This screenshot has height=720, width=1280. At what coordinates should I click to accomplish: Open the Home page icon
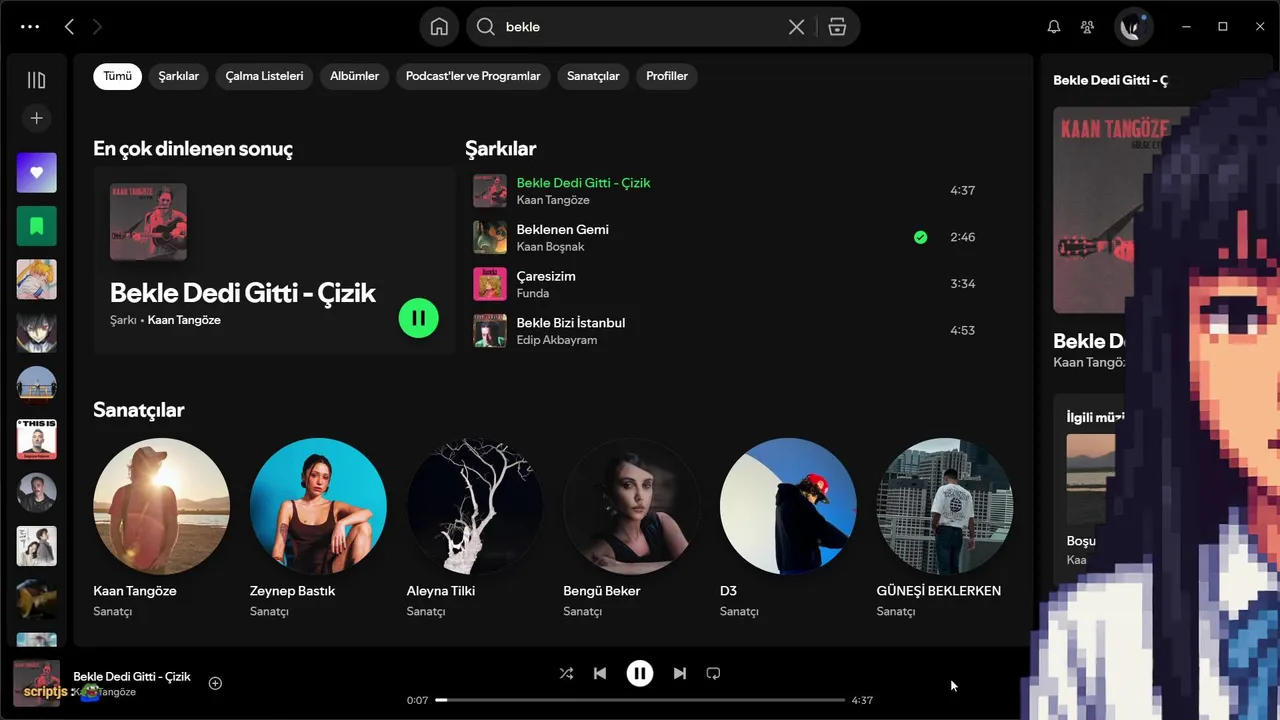[439, 27]
